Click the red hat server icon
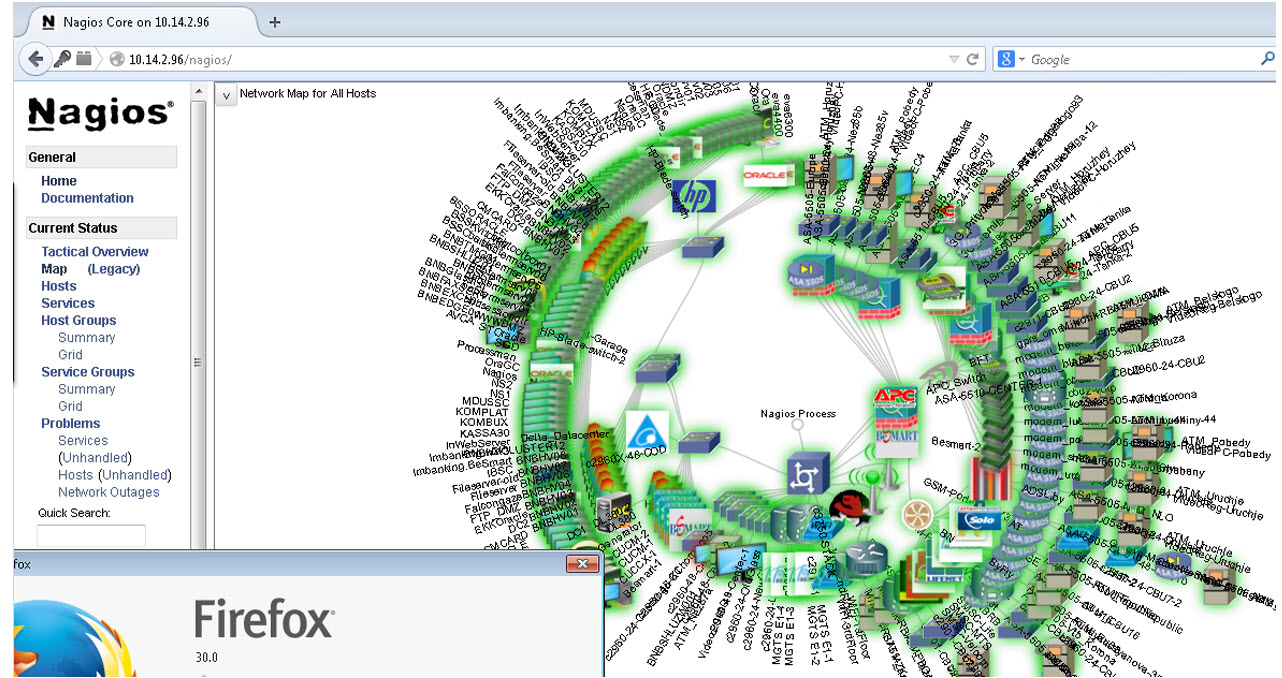The image size is (1282, 678). [847, 505]
